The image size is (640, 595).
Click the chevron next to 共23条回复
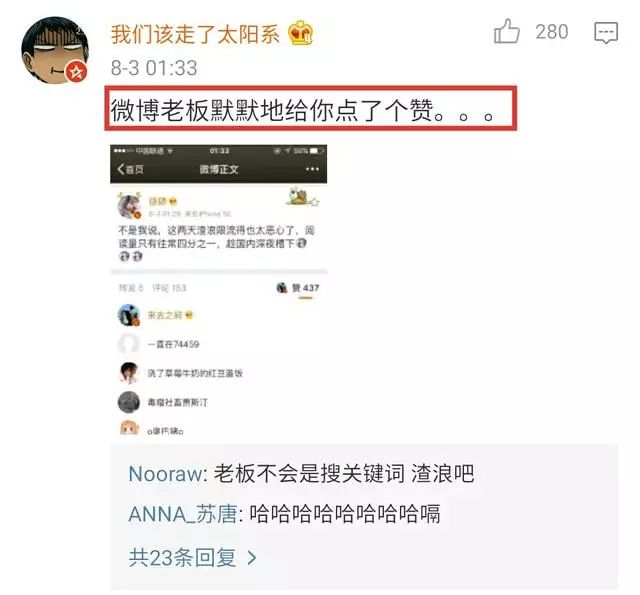click(x=252, y=557)
